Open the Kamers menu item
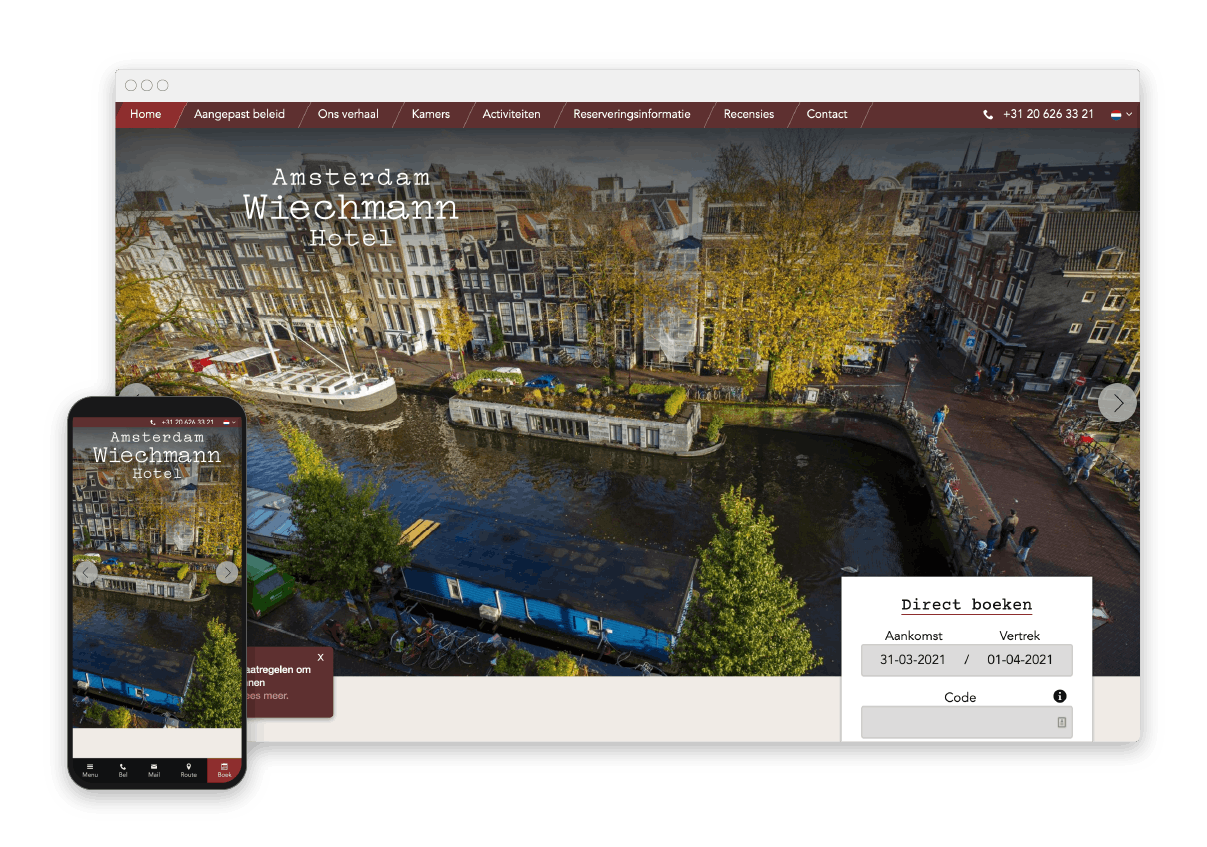This screenshot has width=1207, height=847. coord(431,114)
